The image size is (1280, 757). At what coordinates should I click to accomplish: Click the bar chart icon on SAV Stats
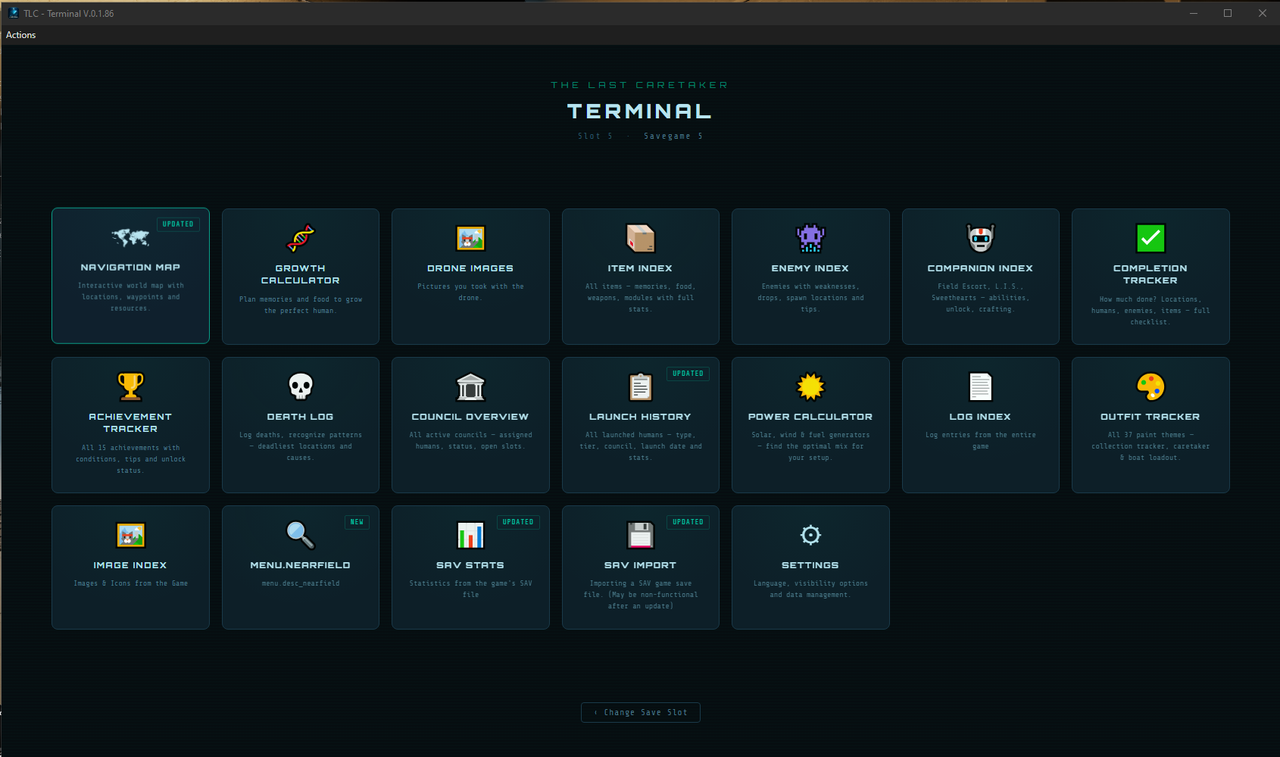point(470,535)
